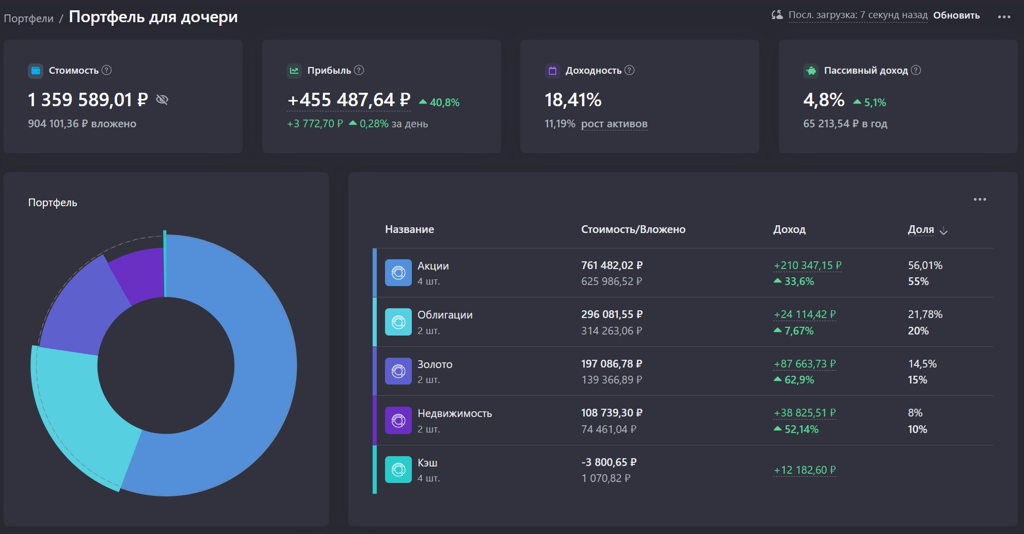This screenshot has width=1024, height=534.
Task: Open the Облигации row name
Action: click(445, 315)
